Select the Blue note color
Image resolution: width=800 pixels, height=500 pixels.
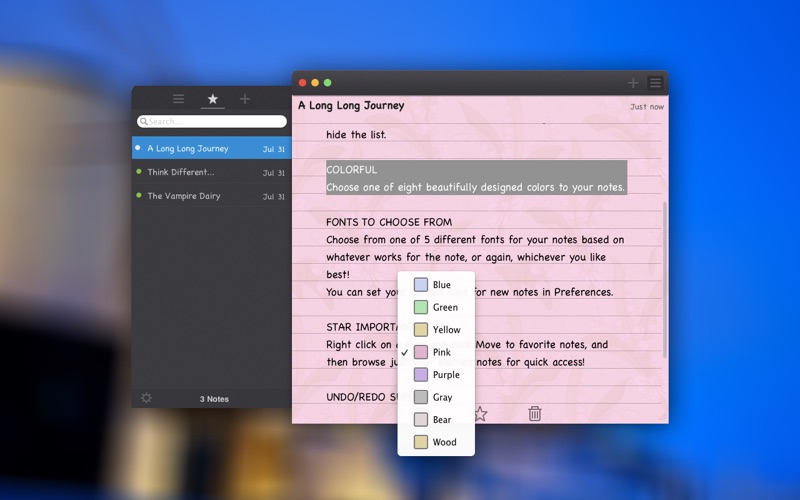coord(436,285)
